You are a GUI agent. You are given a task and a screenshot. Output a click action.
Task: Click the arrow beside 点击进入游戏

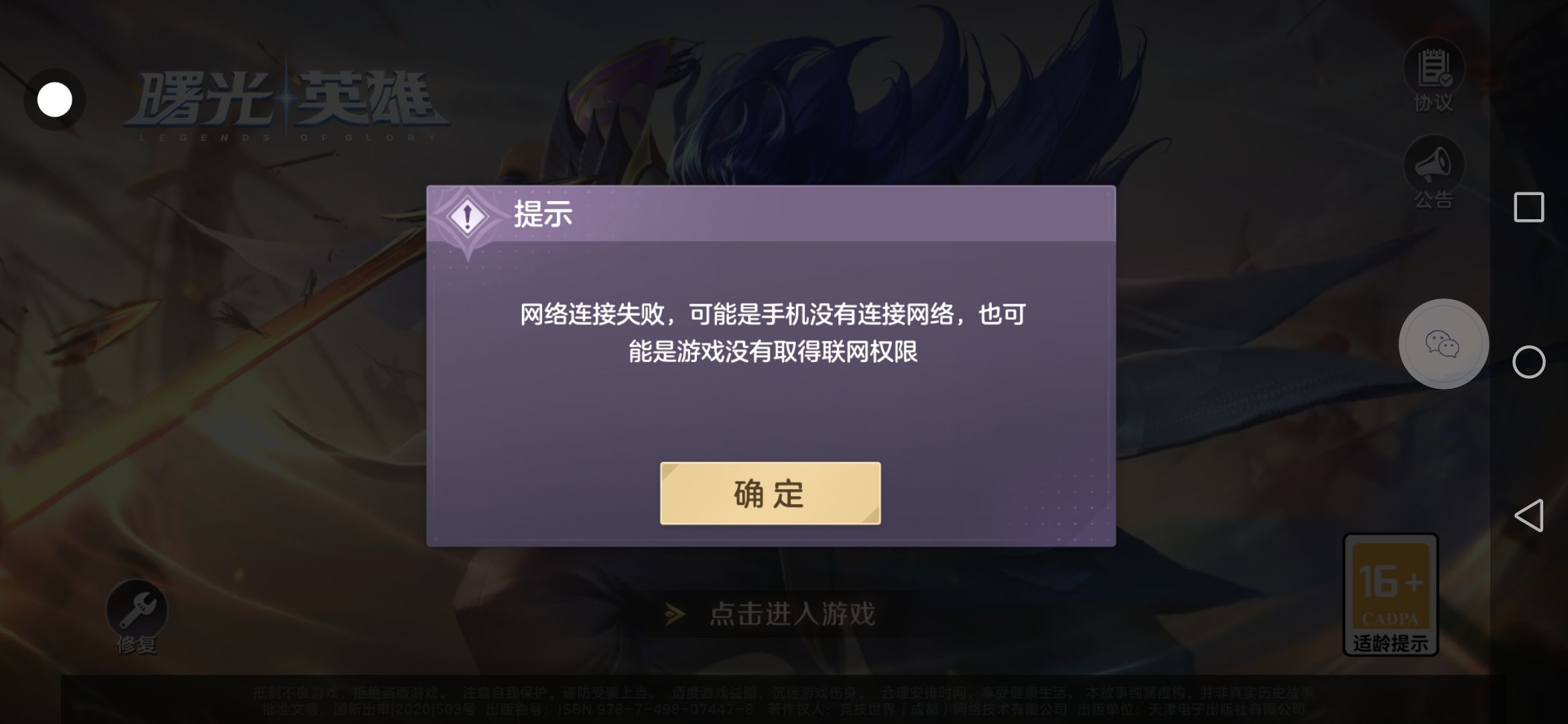tap(675, 614)
